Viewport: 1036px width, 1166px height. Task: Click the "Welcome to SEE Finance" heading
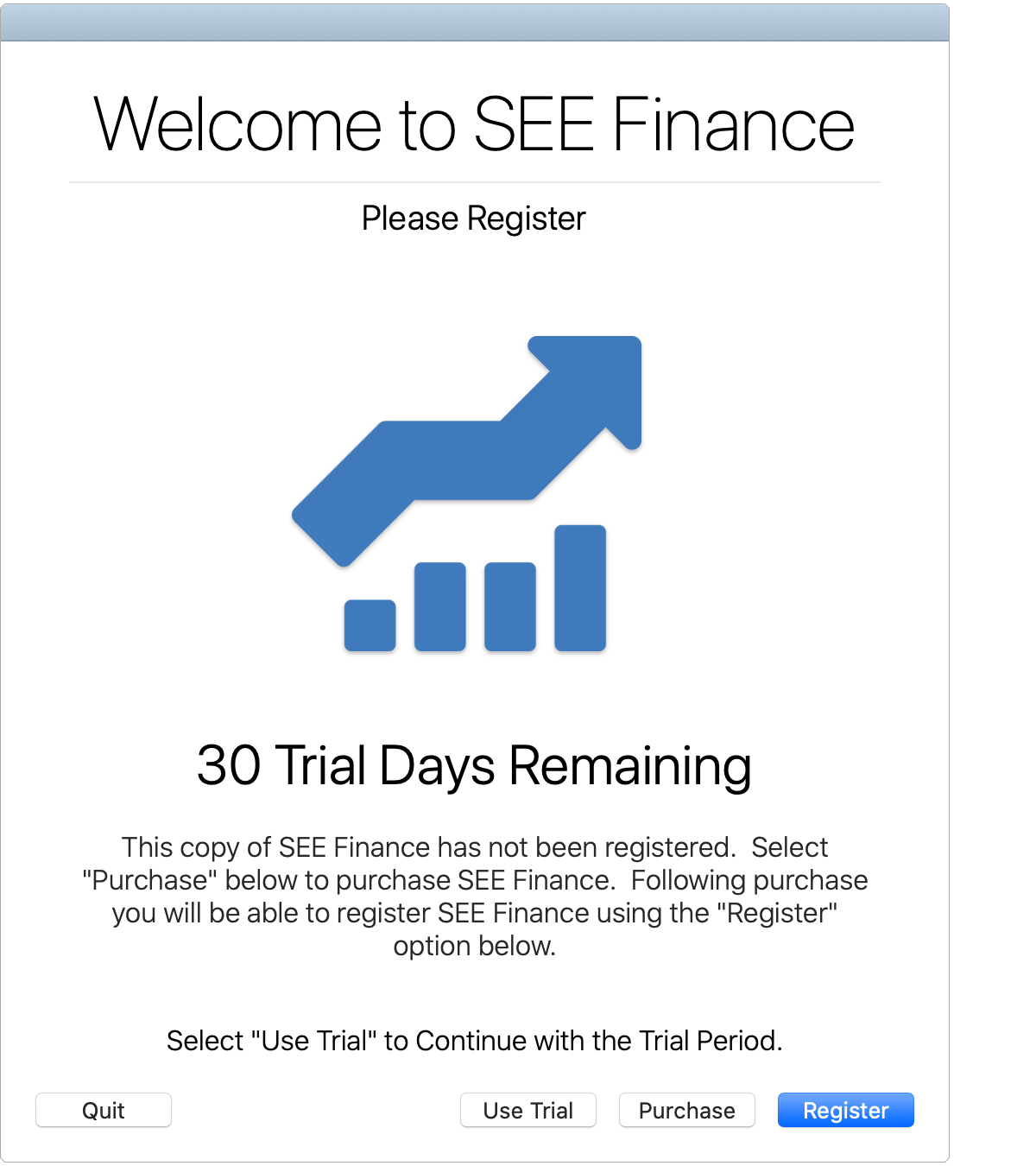[x=474, y=125]
